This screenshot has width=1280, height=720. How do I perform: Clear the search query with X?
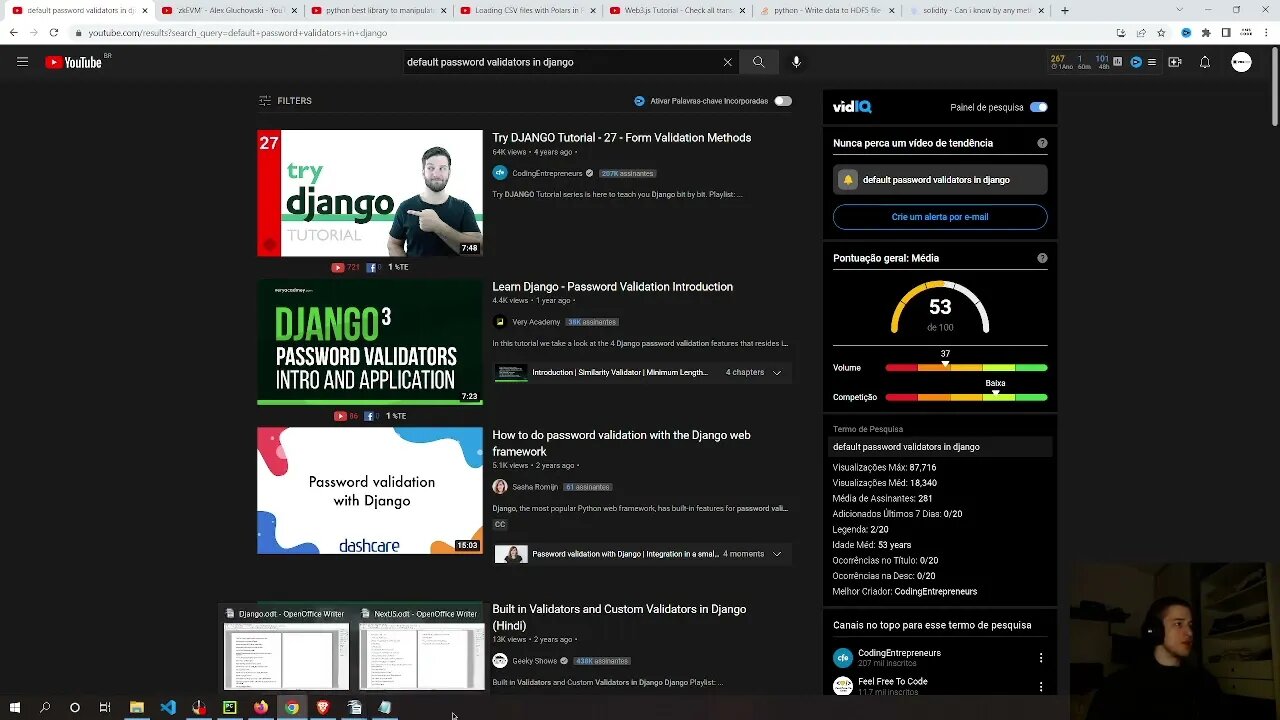point(727,62)
